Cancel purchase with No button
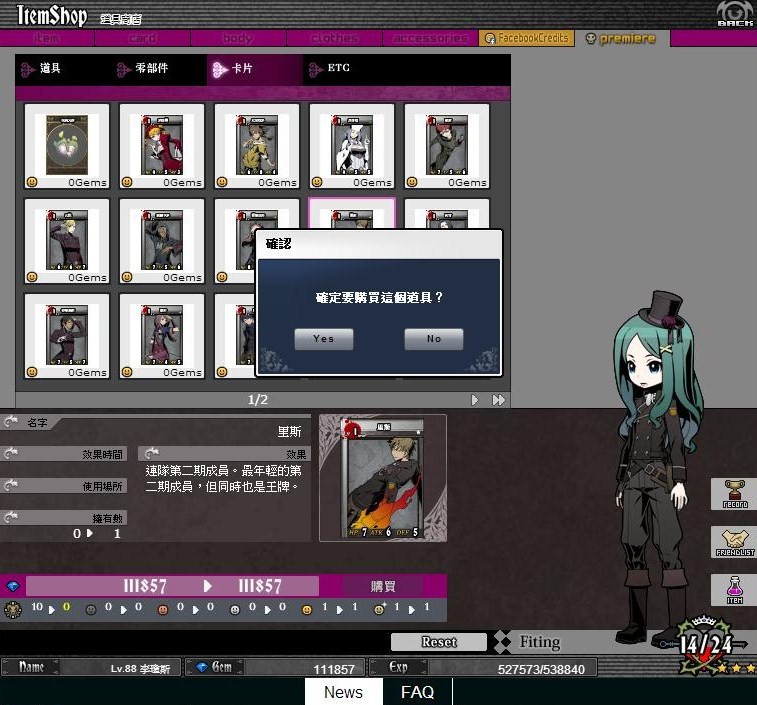The width and height of the screenshot is (757, 705). pyautogui.click(x=433, y=339)
